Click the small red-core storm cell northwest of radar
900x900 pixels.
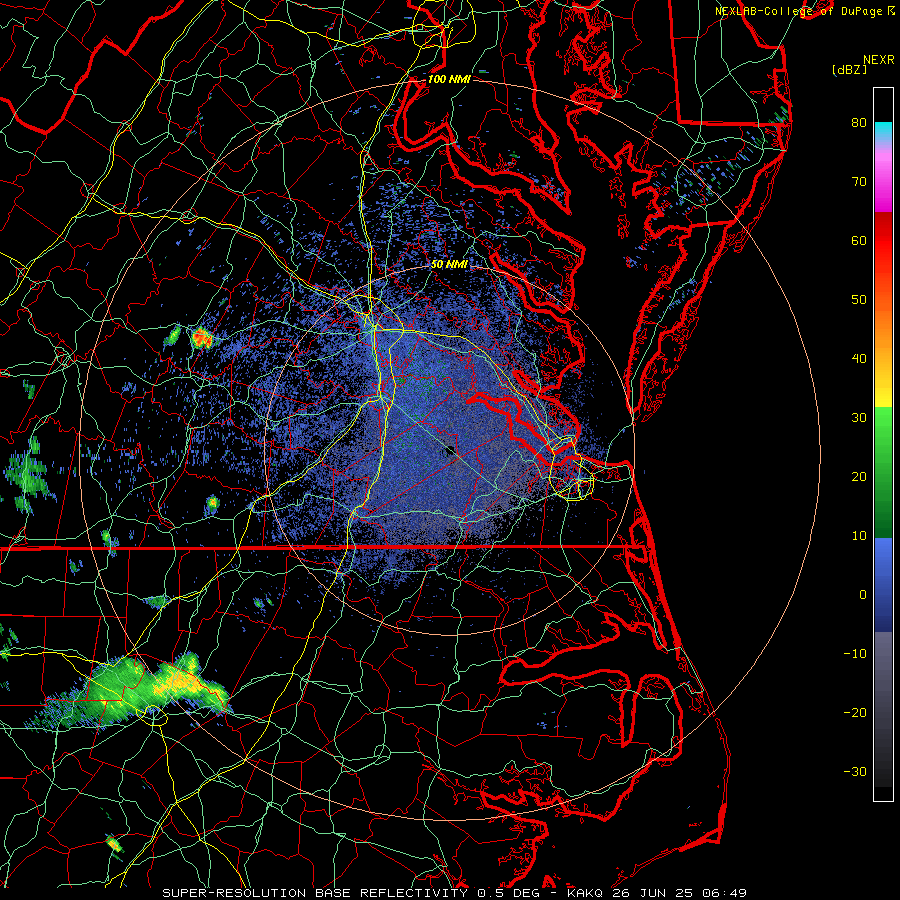coord(201,338)
